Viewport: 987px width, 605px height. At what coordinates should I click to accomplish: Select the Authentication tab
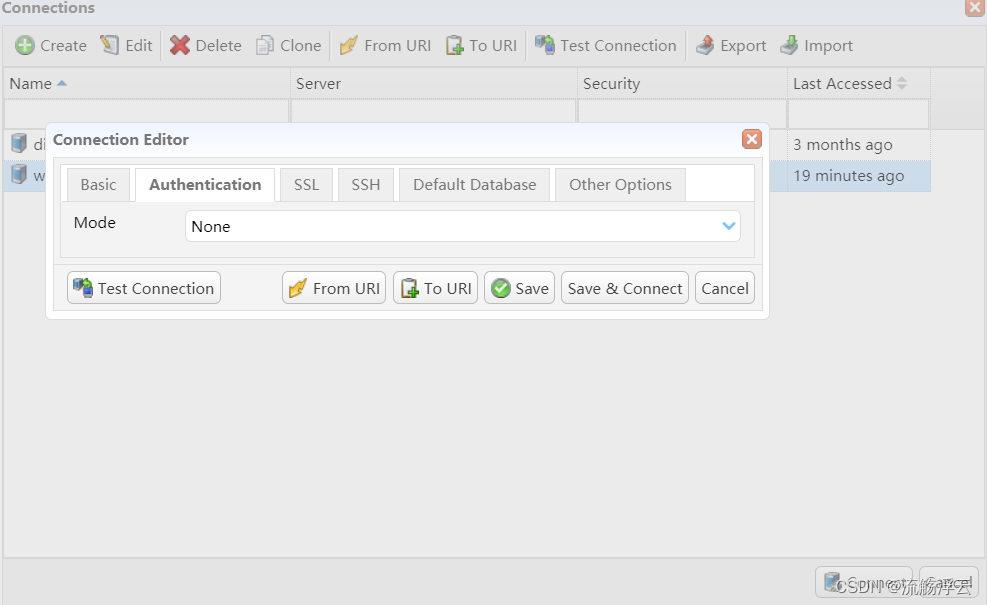(x=205, y=184)
